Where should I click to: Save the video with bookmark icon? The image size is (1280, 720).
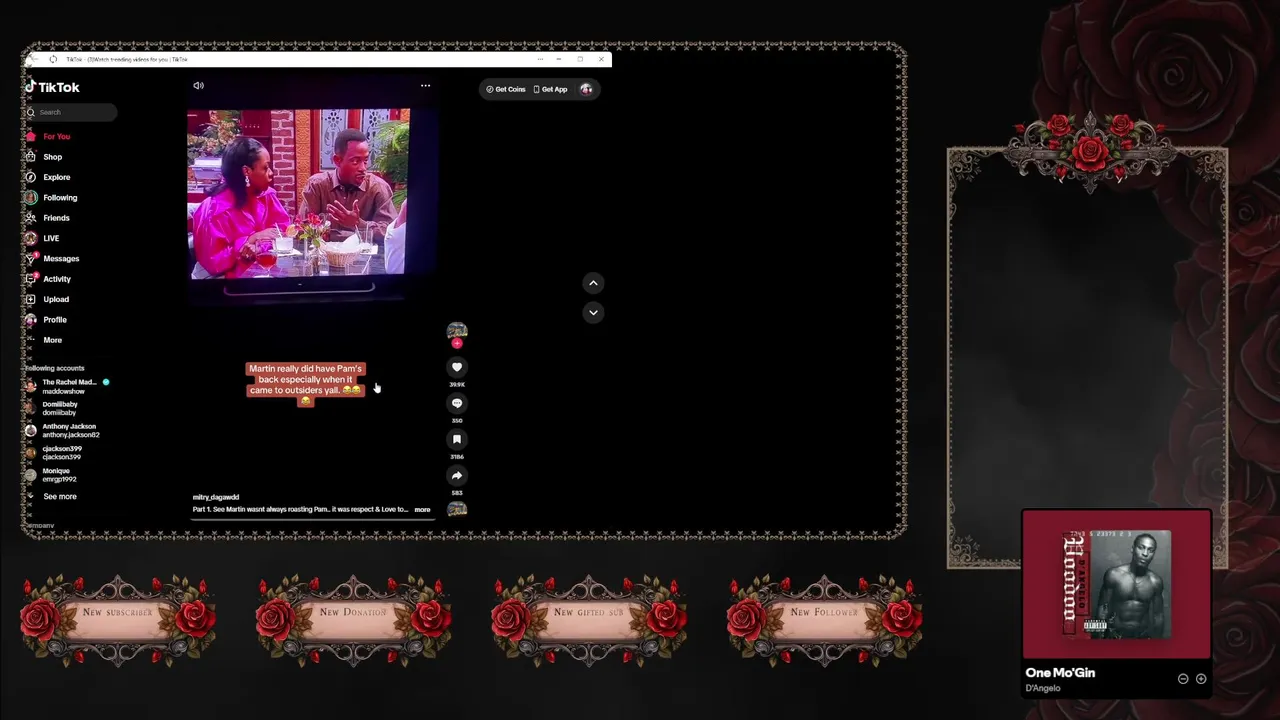457,439
